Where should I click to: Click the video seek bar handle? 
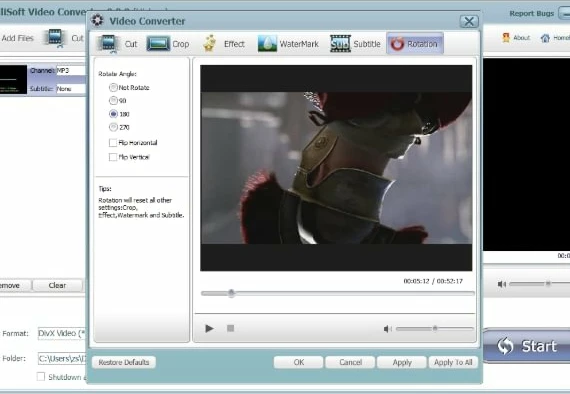coord(231,293)
